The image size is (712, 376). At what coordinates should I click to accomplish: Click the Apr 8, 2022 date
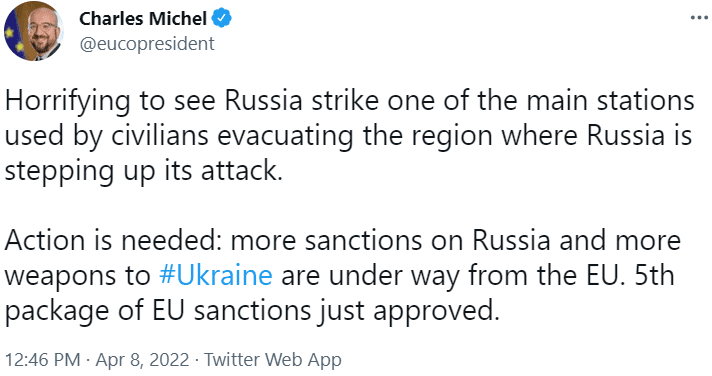[142, 360]
